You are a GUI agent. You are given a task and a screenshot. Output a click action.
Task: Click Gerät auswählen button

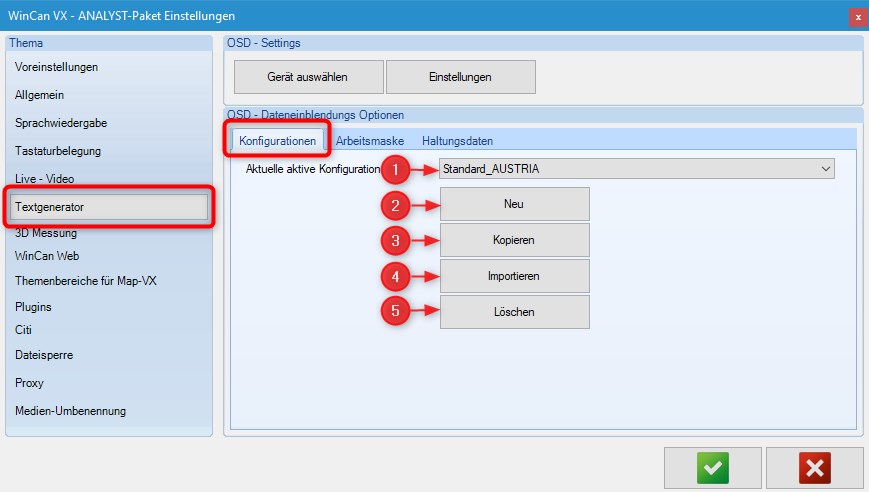click(x=309, y=77)
